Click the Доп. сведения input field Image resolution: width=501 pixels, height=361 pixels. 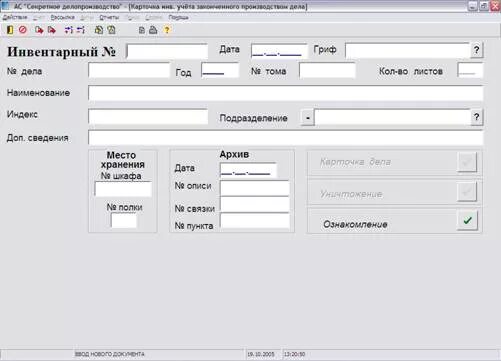tap(286, 138)
